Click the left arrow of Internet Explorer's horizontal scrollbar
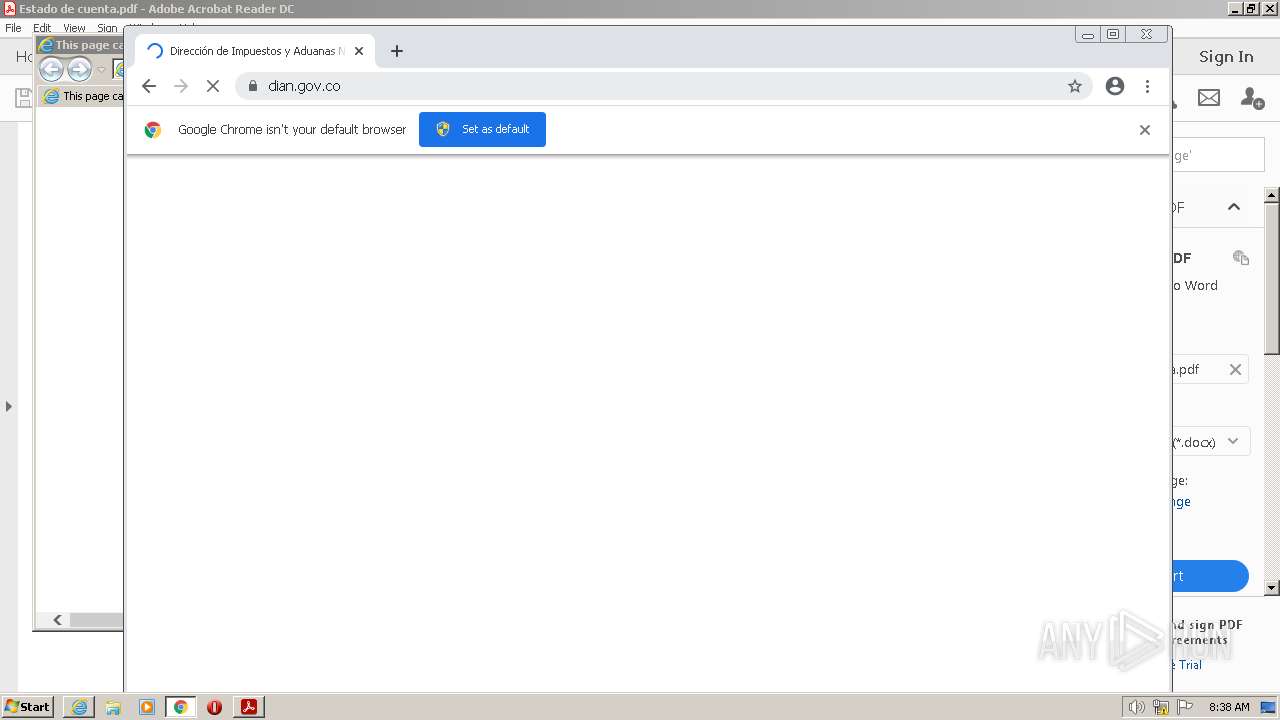1280x720 pixels. click(x=57, y=620)
